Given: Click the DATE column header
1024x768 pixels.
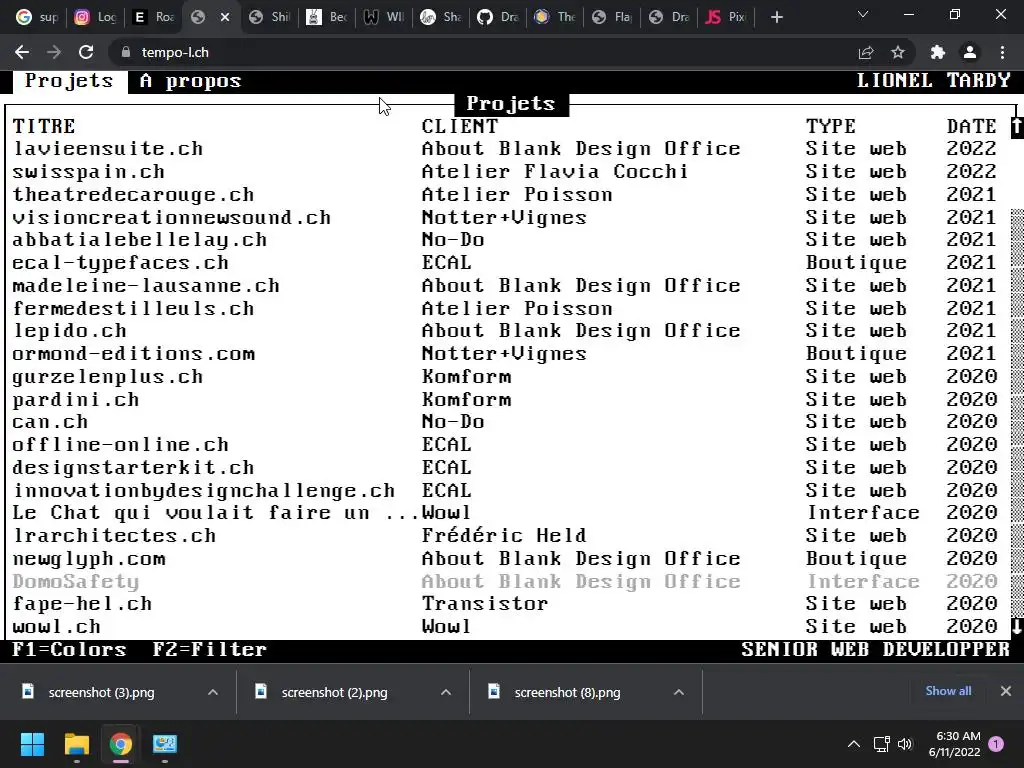Looking at the screenshot, I should 972,126.
